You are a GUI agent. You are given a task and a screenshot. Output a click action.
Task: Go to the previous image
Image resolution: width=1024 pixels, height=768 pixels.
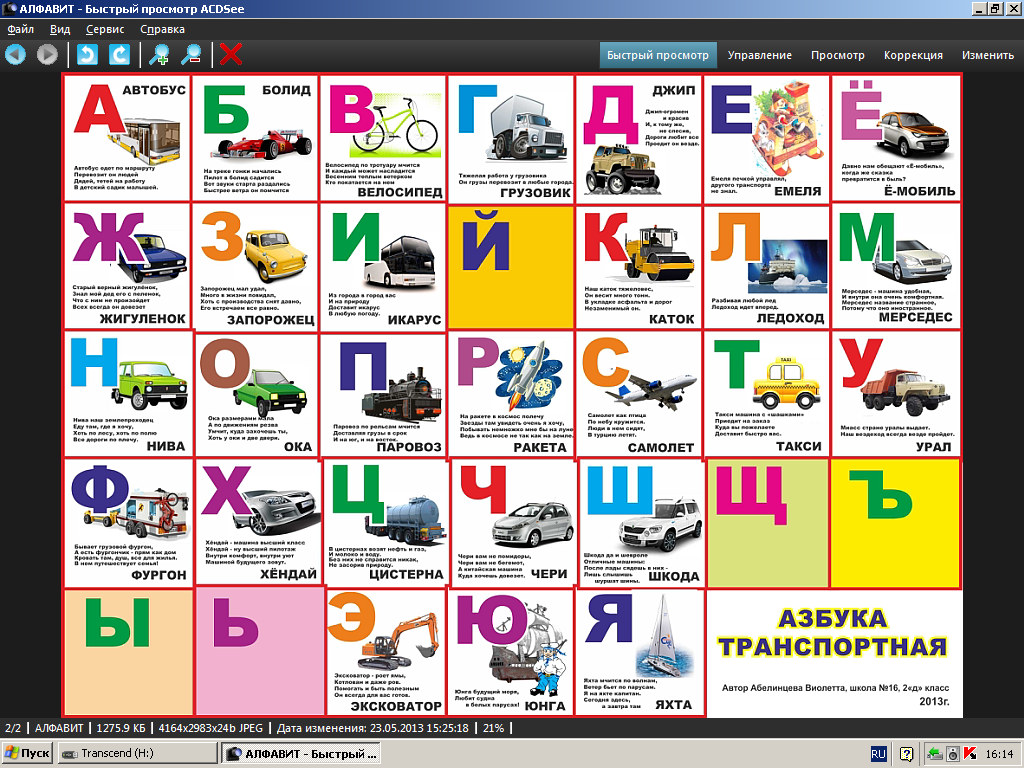tap(15, 54)
